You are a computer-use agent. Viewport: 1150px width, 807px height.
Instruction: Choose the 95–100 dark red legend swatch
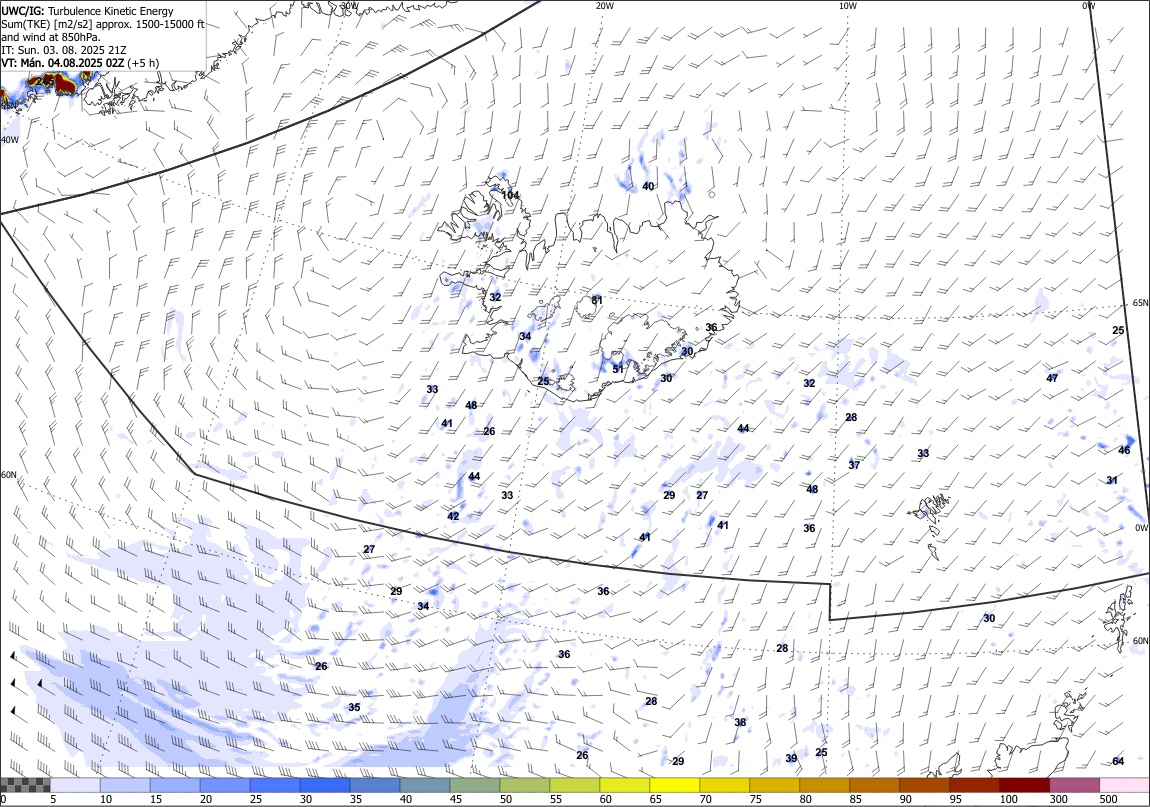pos(974,785)
